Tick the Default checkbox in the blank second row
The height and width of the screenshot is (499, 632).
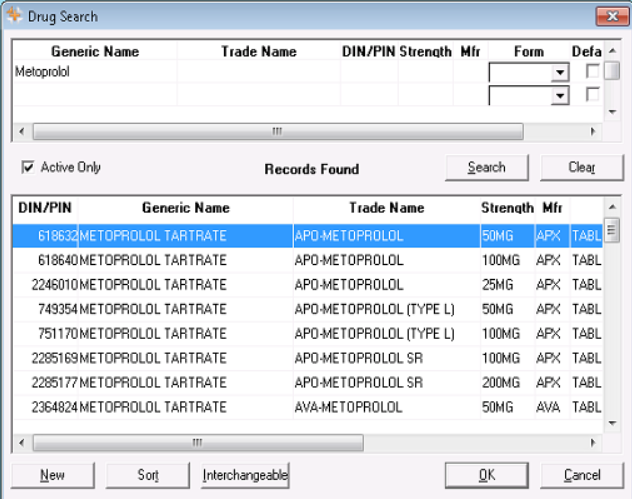(x=592, y=95)
